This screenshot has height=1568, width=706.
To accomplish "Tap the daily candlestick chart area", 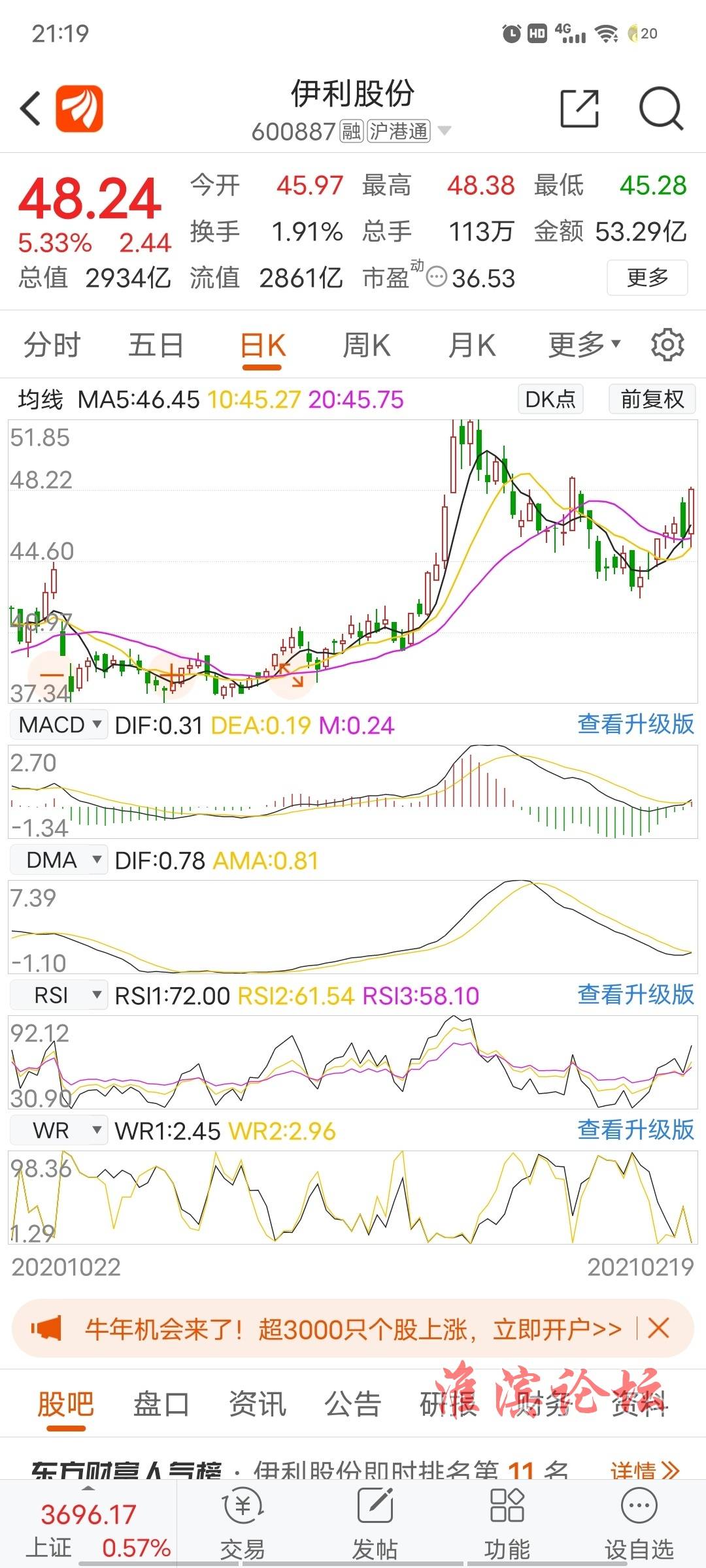I will (353, 561).
